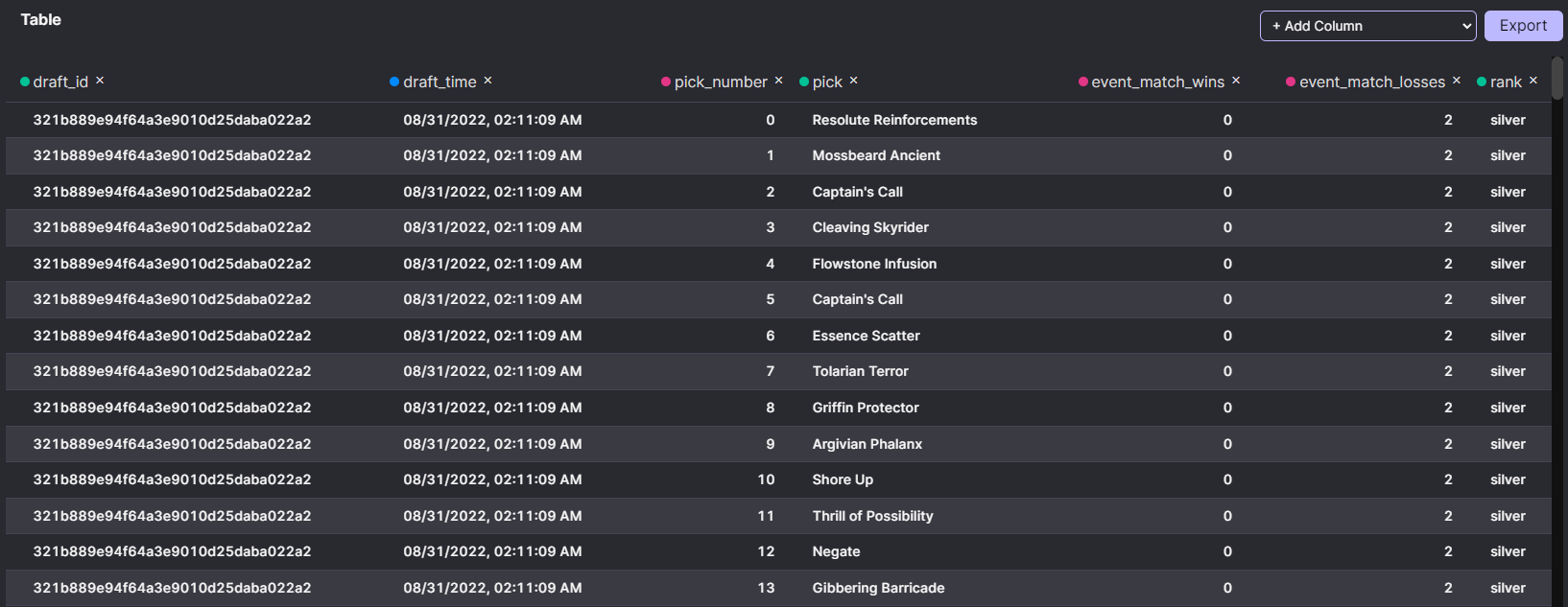1568x607 pixels.
Task: Click the event_match_wins header label
Action: (x=1157, y=82)
